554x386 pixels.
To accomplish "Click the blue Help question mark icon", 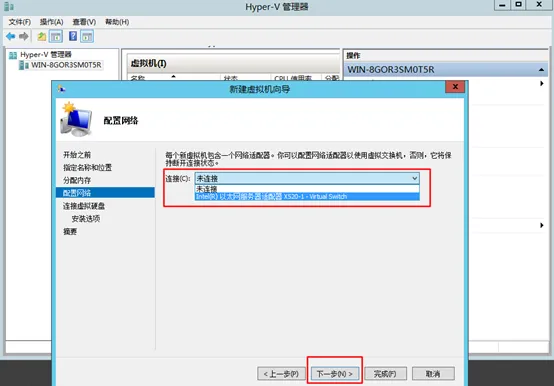I will click(x=73, y=36).
